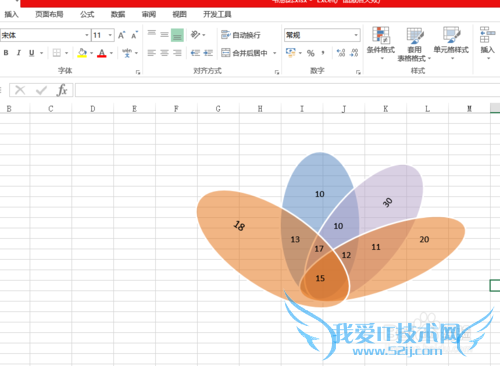Align text right
This screenshot has height=366, width=500.
177,53
